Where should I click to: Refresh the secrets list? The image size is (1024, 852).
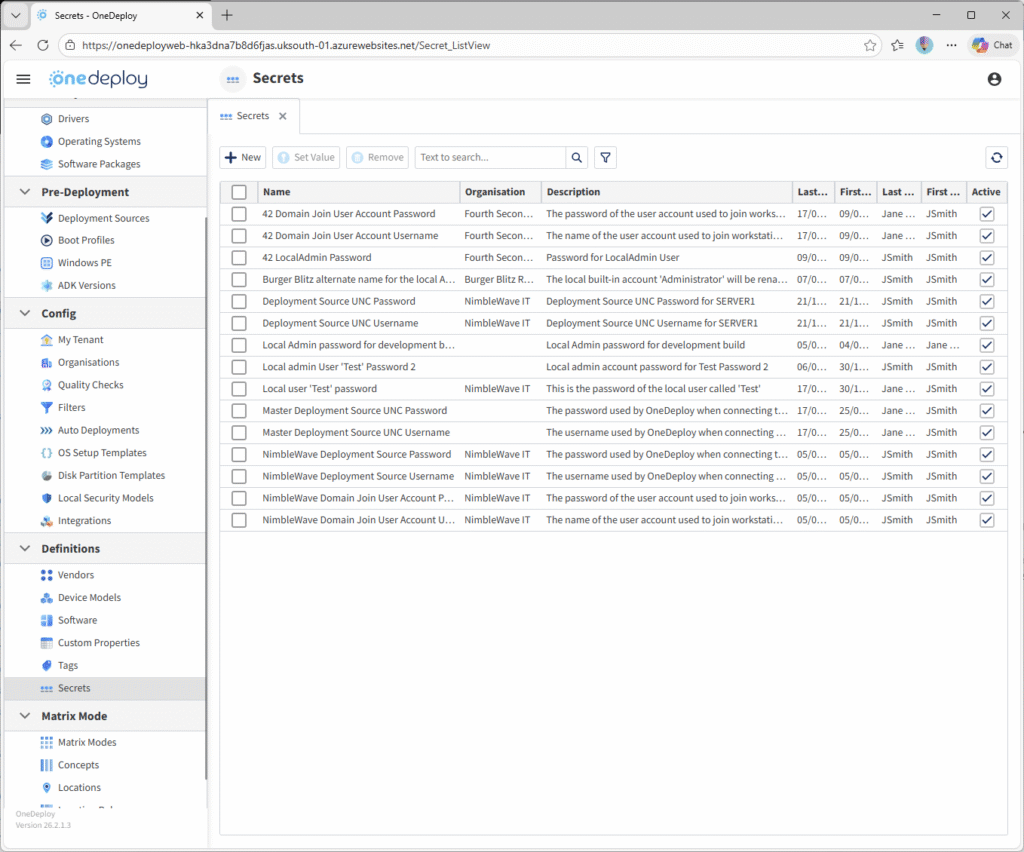point(997,157)
